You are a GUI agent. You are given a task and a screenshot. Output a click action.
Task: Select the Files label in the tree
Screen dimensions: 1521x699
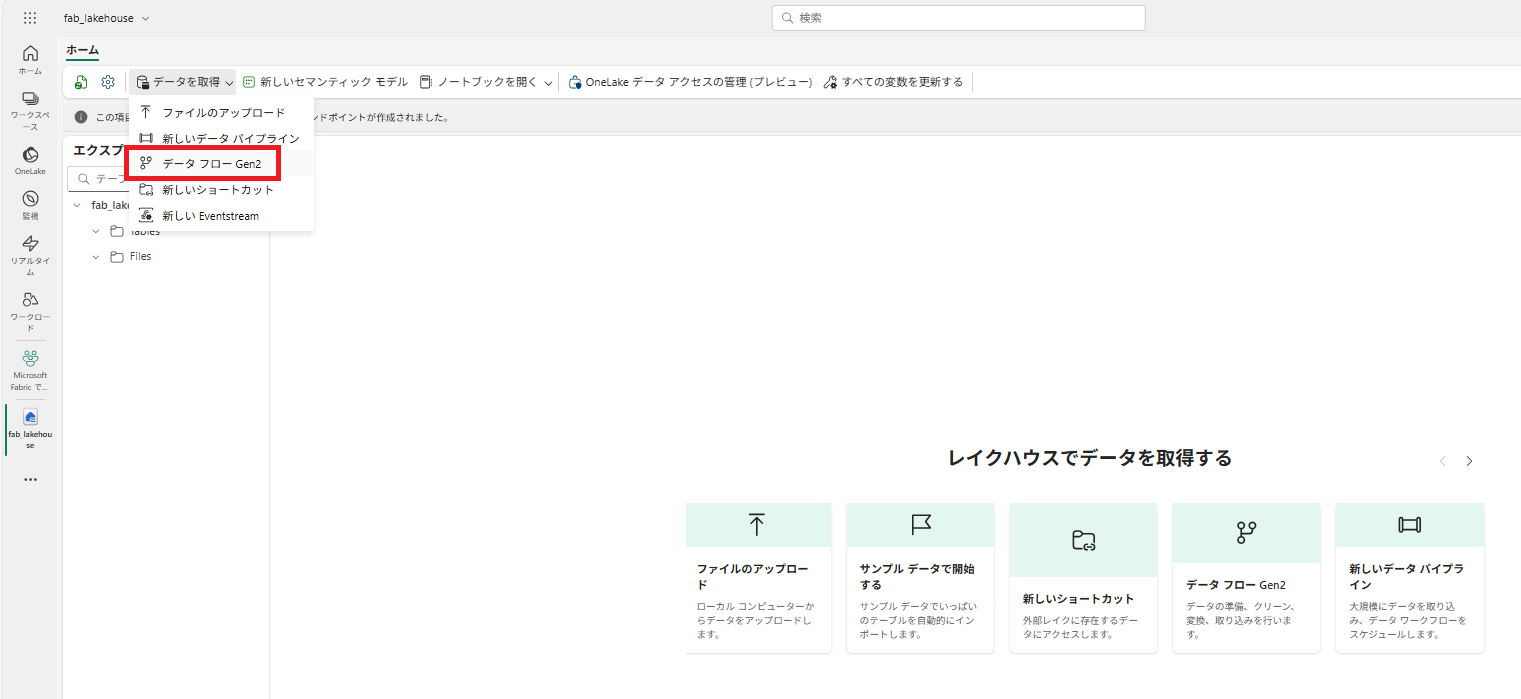[141, 257]
